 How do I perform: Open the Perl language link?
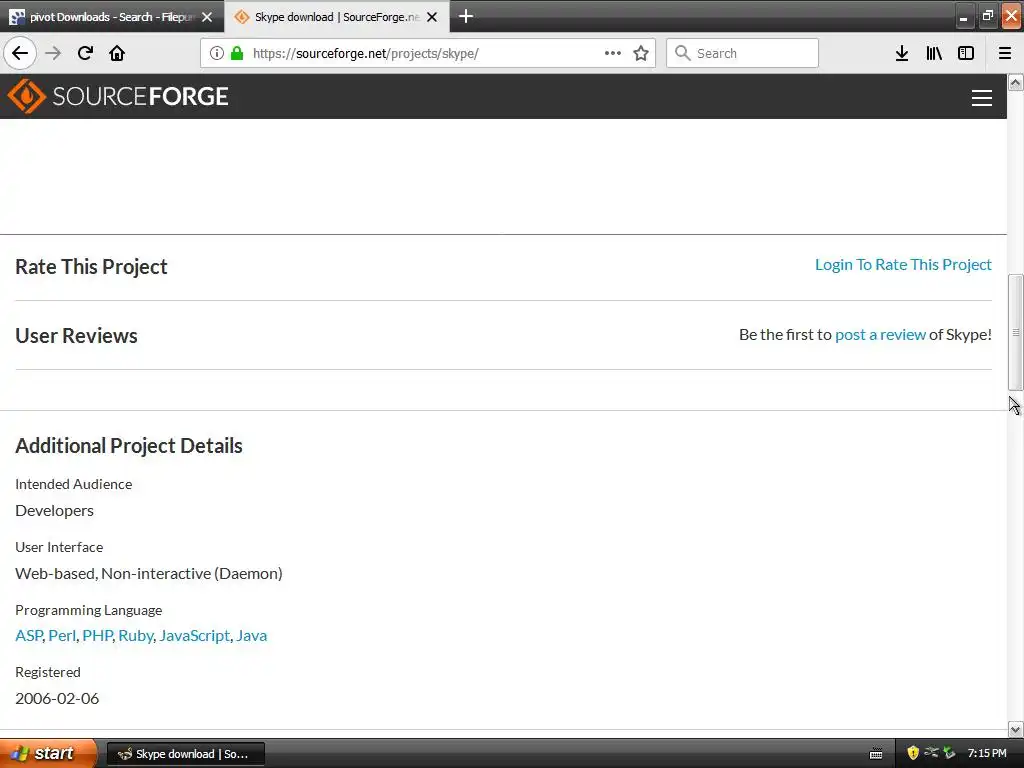(62, 635)
